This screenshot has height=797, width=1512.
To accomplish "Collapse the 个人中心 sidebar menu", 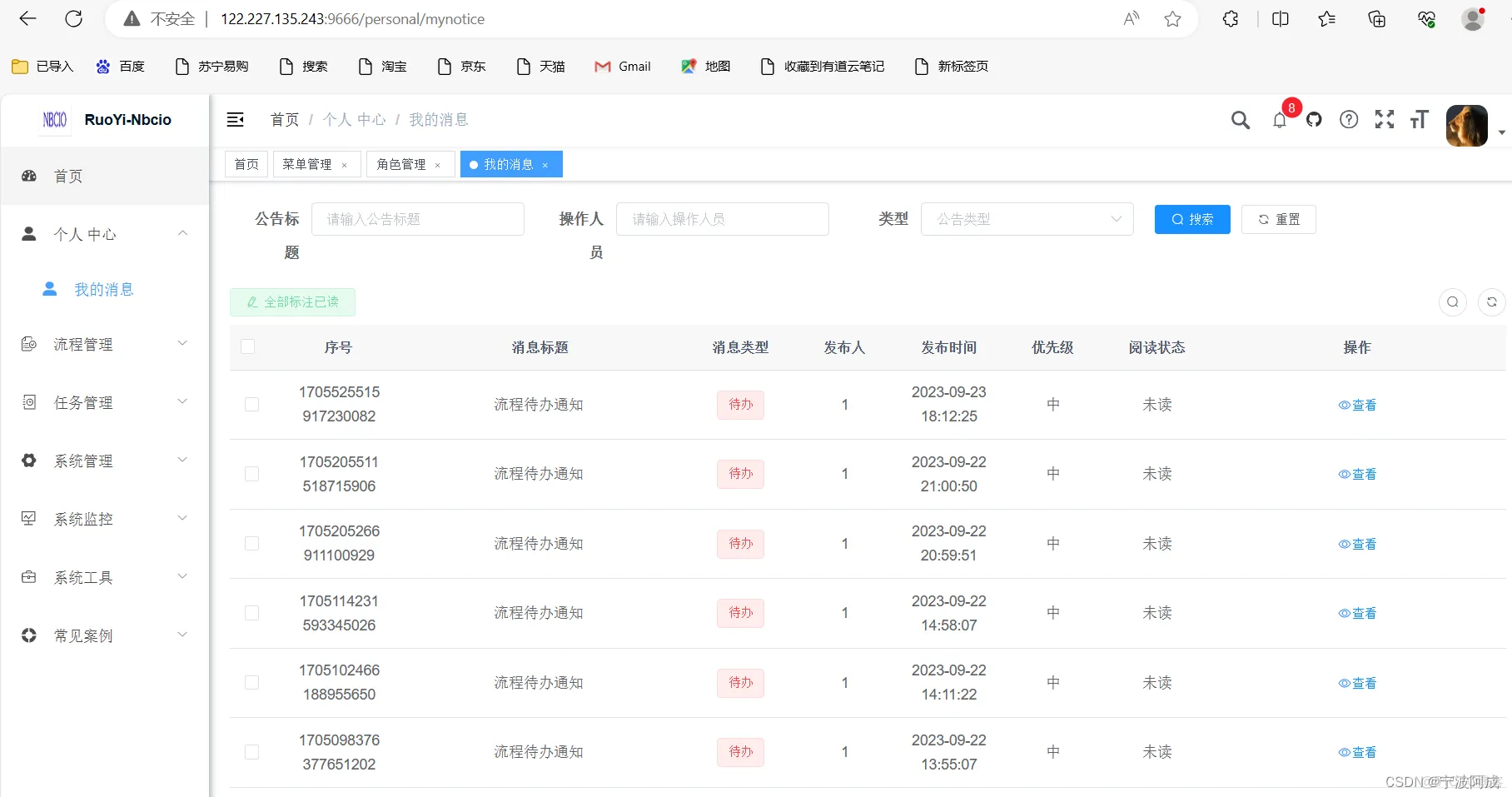I will pos(104,234).
